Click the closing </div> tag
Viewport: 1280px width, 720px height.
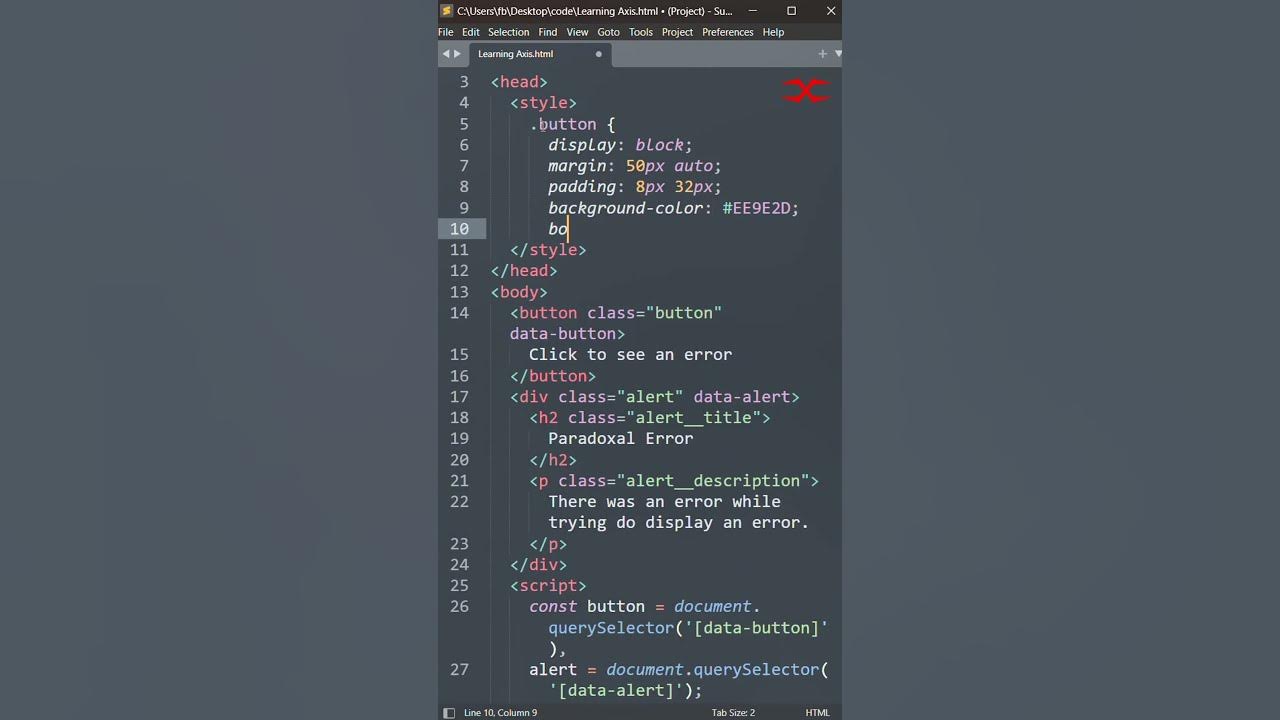coord(538,565)
